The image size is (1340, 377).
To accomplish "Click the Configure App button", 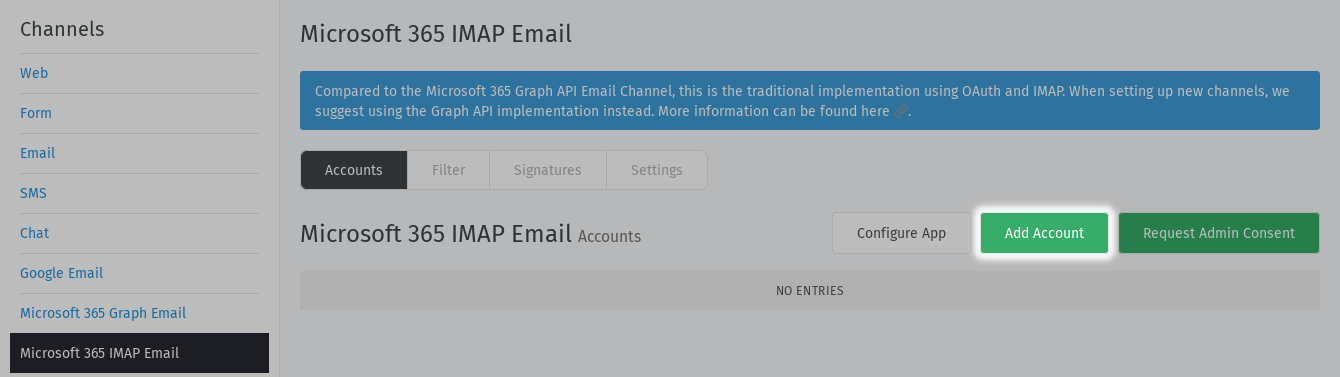I will pyautogui.click(x=901, y=233).
